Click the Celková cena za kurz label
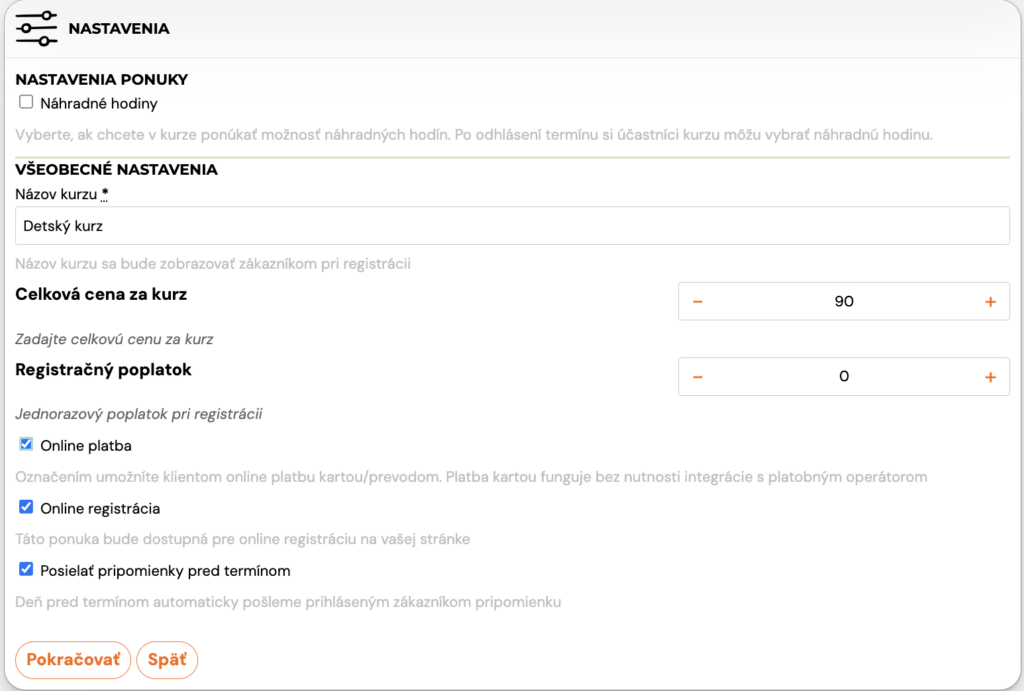1024x691 pixels. [101, 294]
